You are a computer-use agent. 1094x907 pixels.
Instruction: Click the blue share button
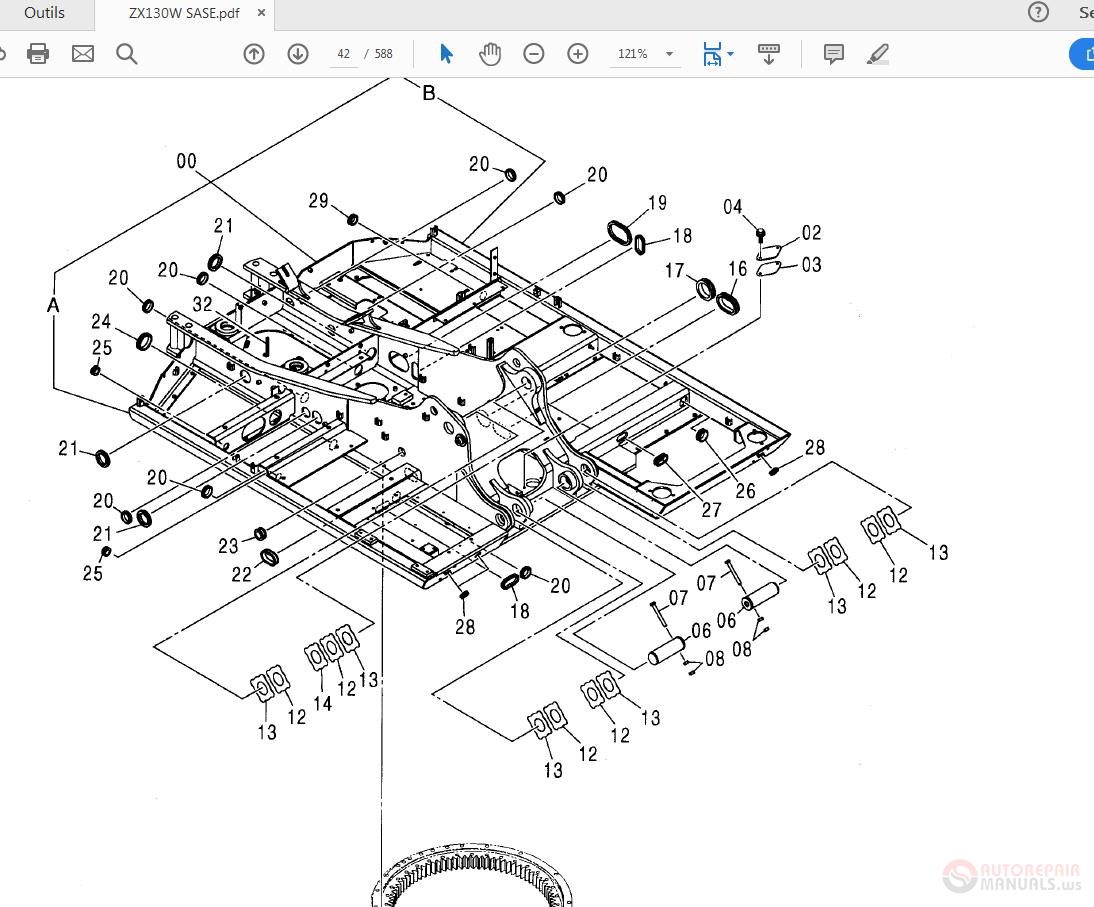(x=1082, y=54)
